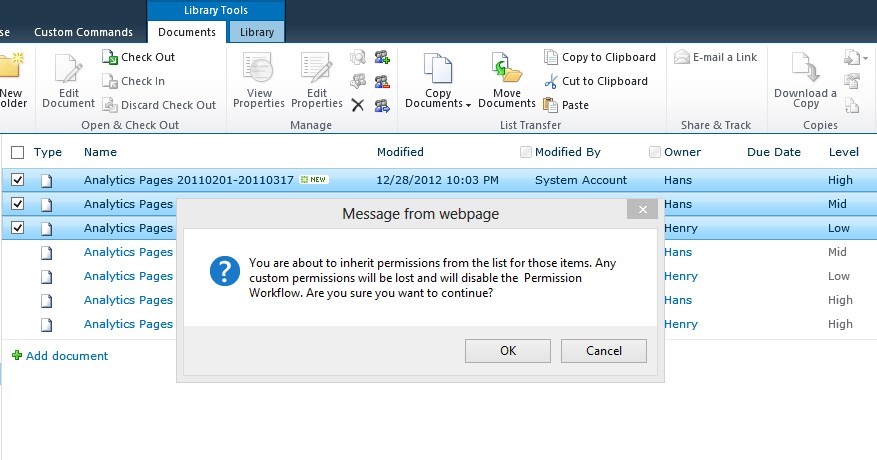This screenshot has height=460, width=877.
Task: Toggle the select-all checkbox in header
Action: 18,152
